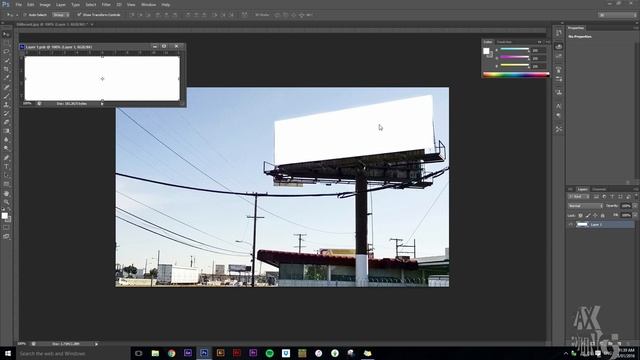Image resolution: width=640 pixels, height=360 pixels.
Task: Open the Normal blend mode dropdown
Action: (x=585, y=206)
